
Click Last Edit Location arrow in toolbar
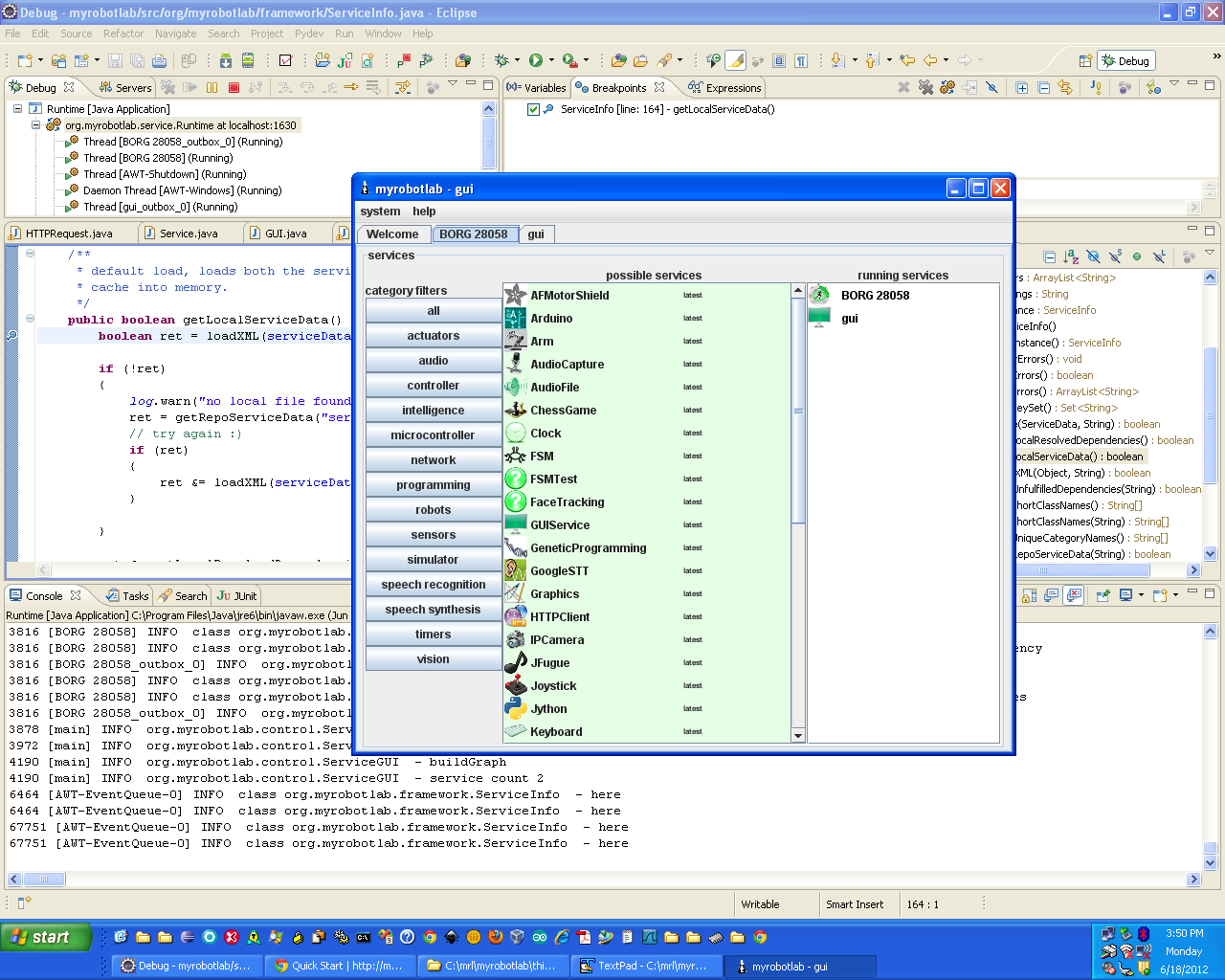point(907,60)
